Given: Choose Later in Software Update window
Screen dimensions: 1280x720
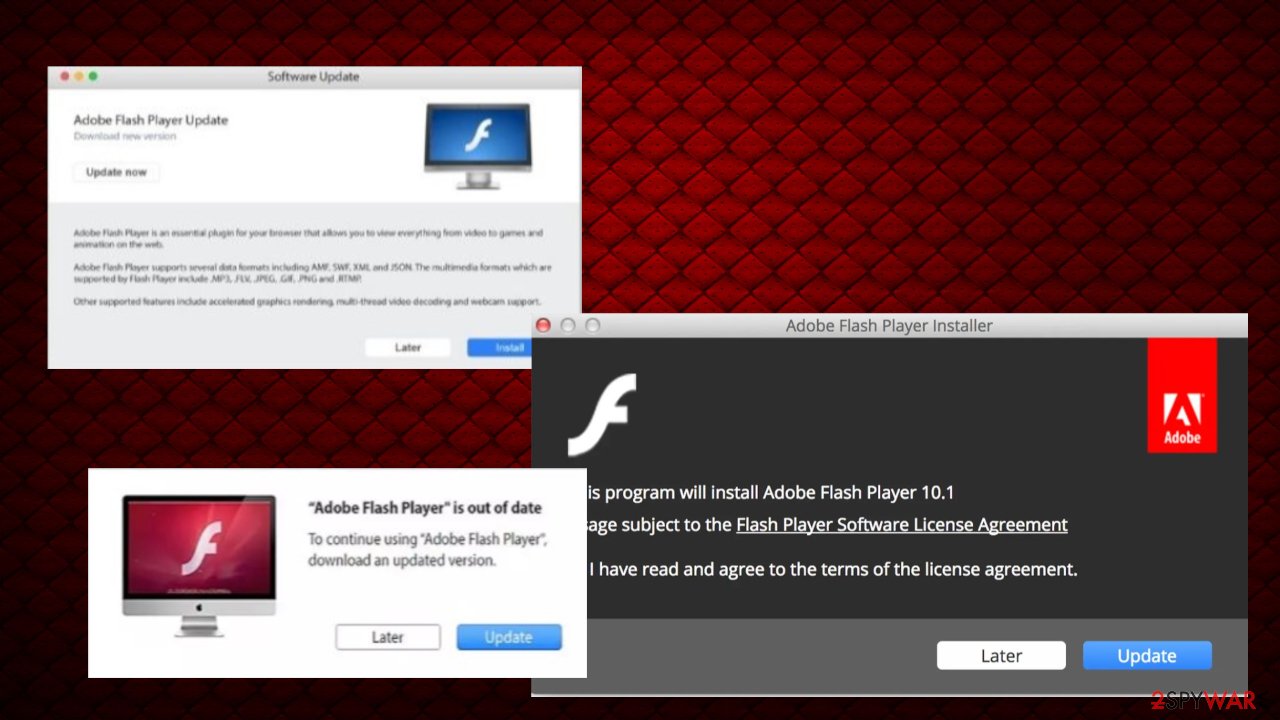Looking at the screenshot, I should tap(408, 347).
